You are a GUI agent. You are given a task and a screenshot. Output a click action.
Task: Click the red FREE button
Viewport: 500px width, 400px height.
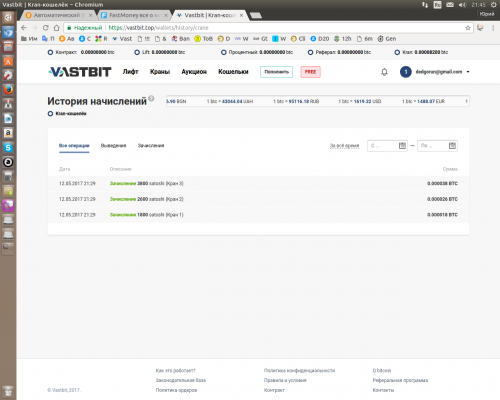(x=310, y=72)
